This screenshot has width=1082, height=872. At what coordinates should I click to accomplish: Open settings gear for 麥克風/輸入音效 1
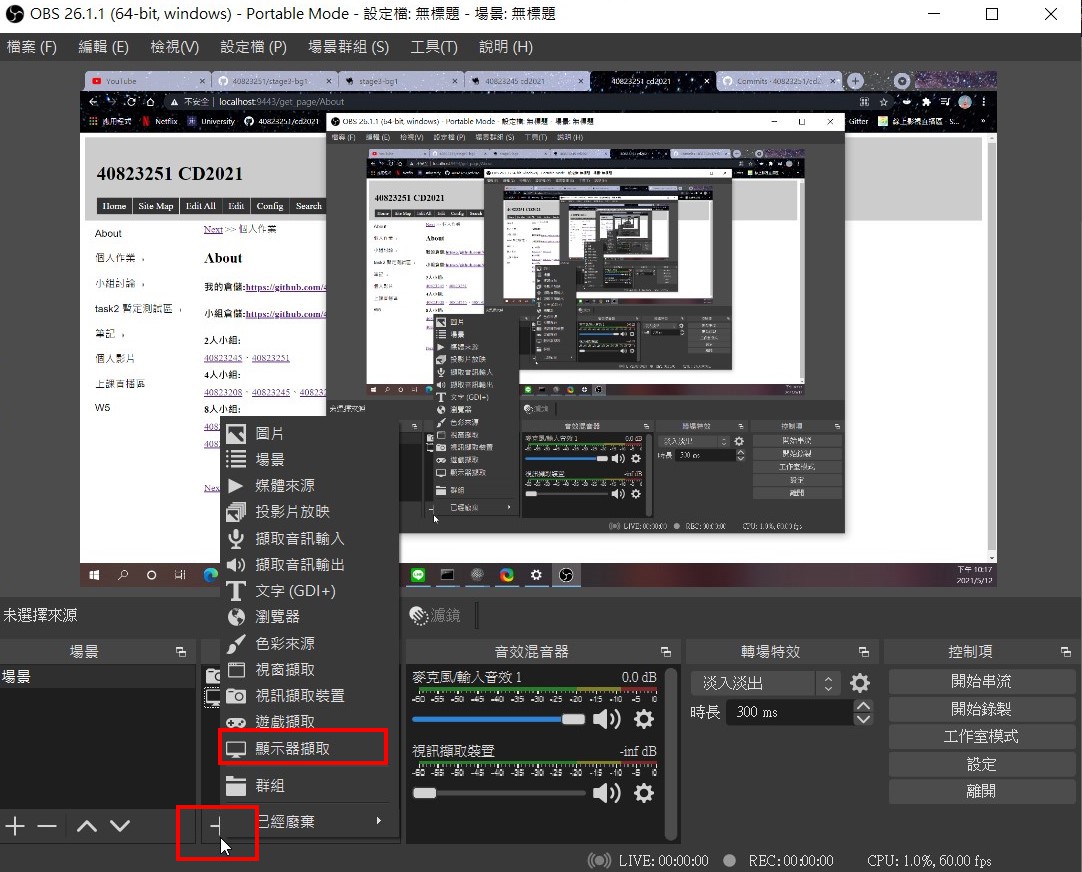point(644,719)
